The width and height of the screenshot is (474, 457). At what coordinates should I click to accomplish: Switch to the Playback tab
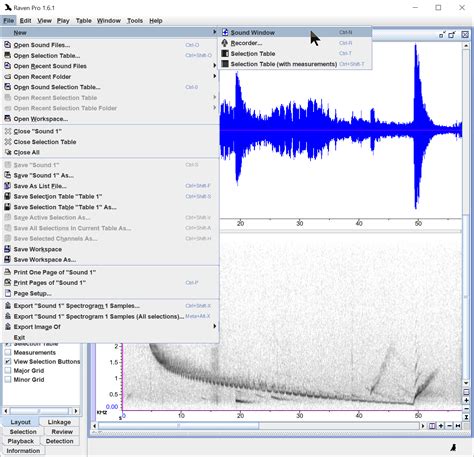tap(21, 441)
